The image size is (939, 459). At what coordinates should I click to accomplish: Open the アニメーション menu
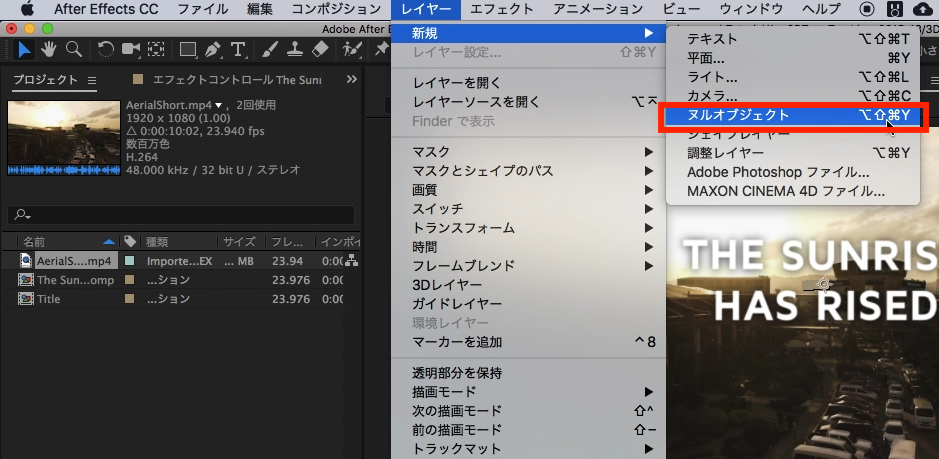(598, 9)
